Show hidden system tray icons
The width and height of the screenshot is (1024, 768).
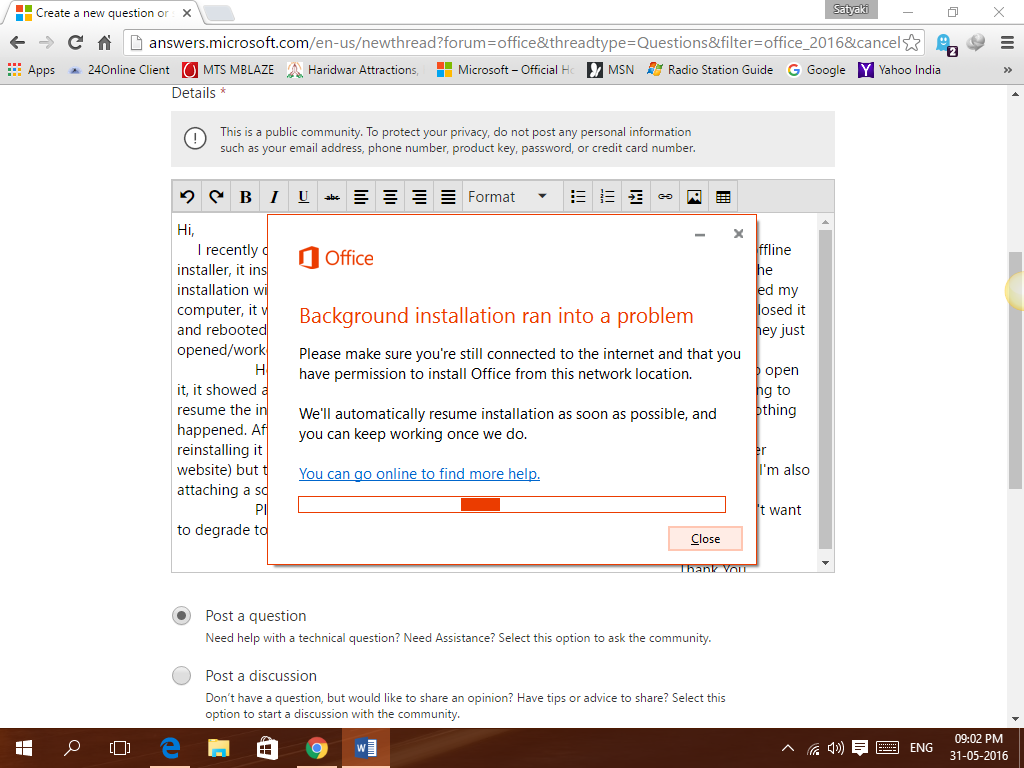788,748
